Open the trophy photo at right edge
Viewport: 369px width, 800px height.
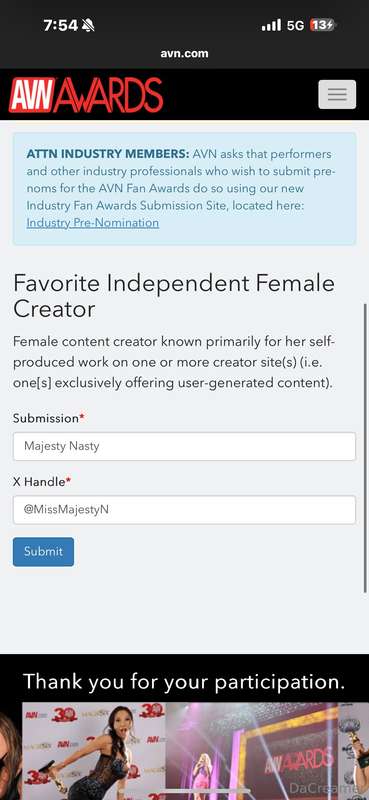[354, 751]
